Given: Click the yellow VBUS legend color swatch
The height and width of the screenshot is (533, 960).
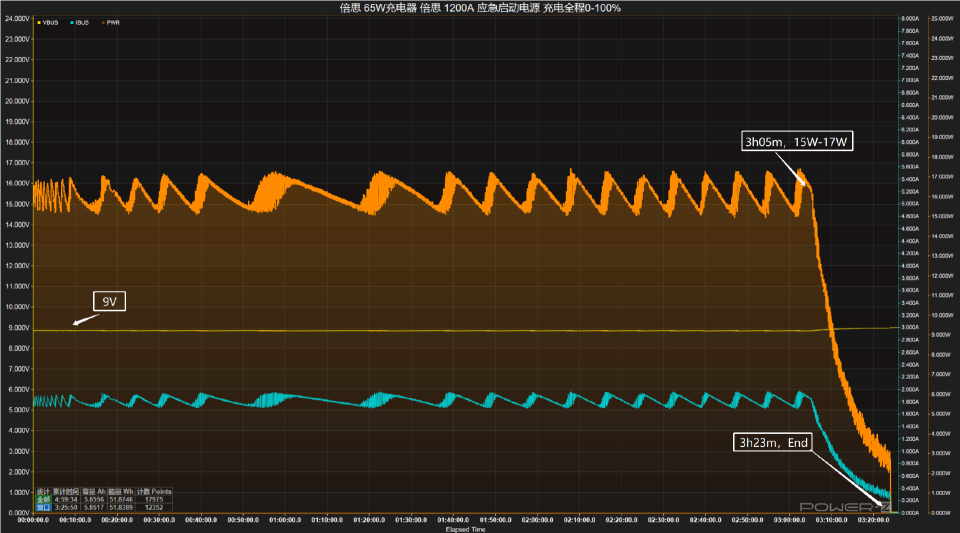Looking at the screenshot, I should (39, 23).
